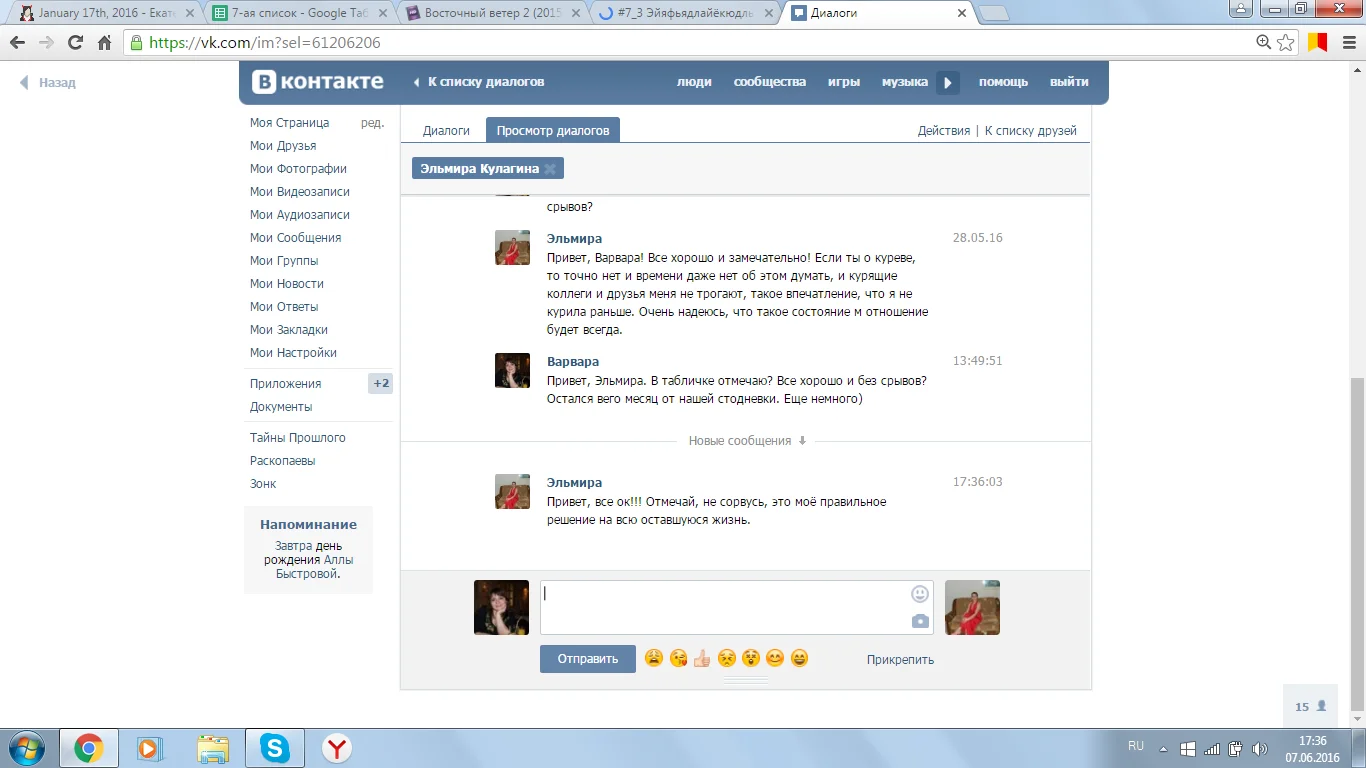Open the file explorer folder on taskbar
The image size is (1366, 768).
212,748
